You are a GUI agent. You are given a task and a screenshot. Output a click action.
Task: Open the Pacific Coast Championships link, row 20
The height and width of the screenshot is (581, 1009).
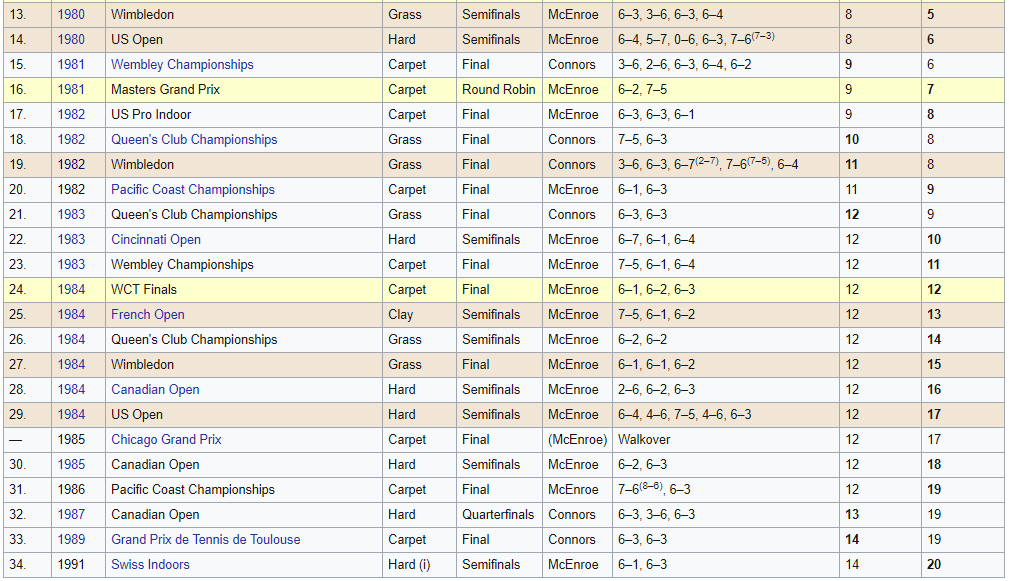tap(192, 190)
